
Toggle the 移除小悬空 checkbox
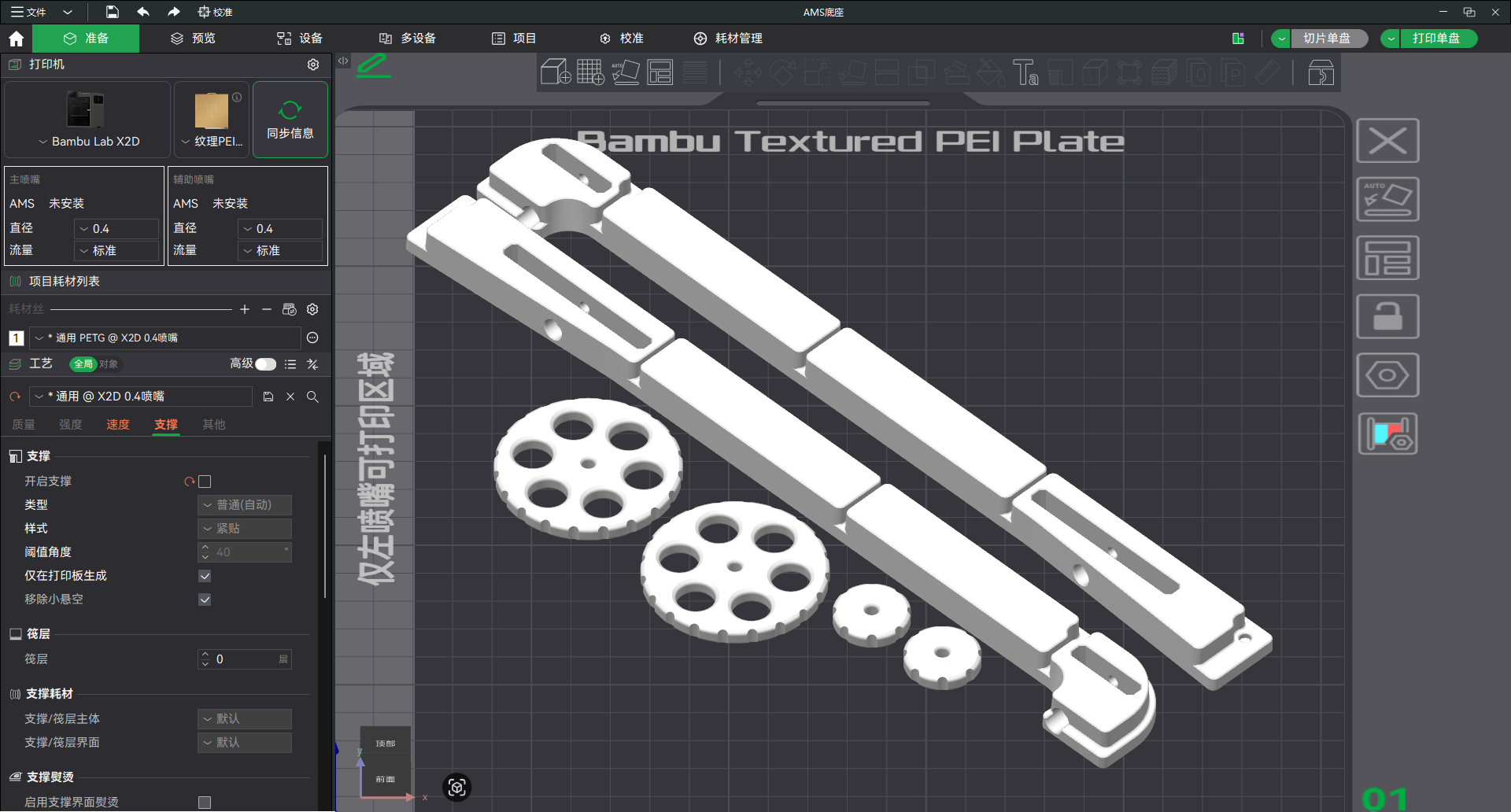coord(205,600)
